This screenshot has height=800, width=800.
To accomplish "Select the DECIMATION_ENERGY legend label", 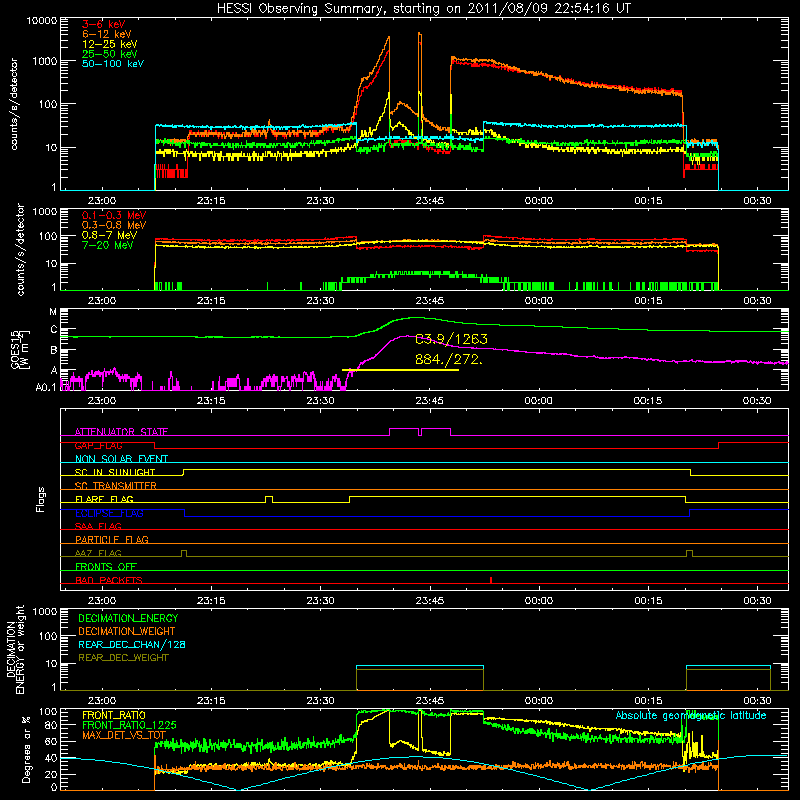I will tap(128, 618).
